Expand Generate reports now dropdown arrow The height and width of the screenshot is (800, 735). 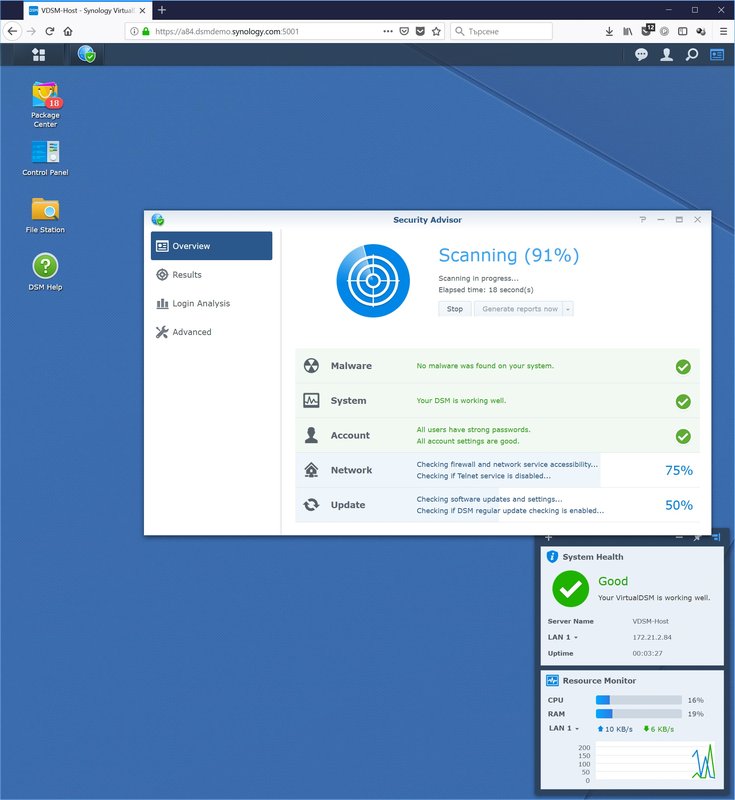click(x=568, y=309)
